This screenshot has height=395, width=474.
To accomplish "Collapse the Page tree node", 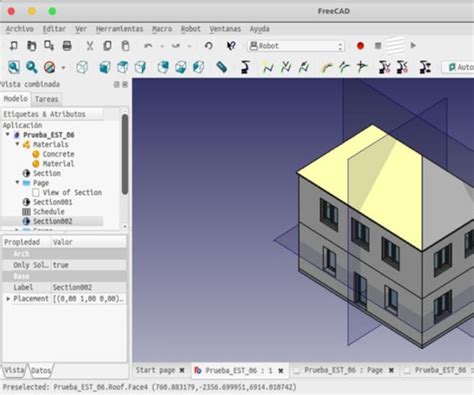I will 17,182.
